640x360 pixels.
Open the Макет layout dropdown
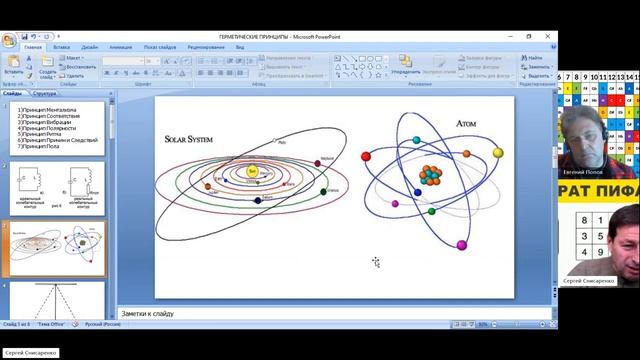[x=71, y=58]
